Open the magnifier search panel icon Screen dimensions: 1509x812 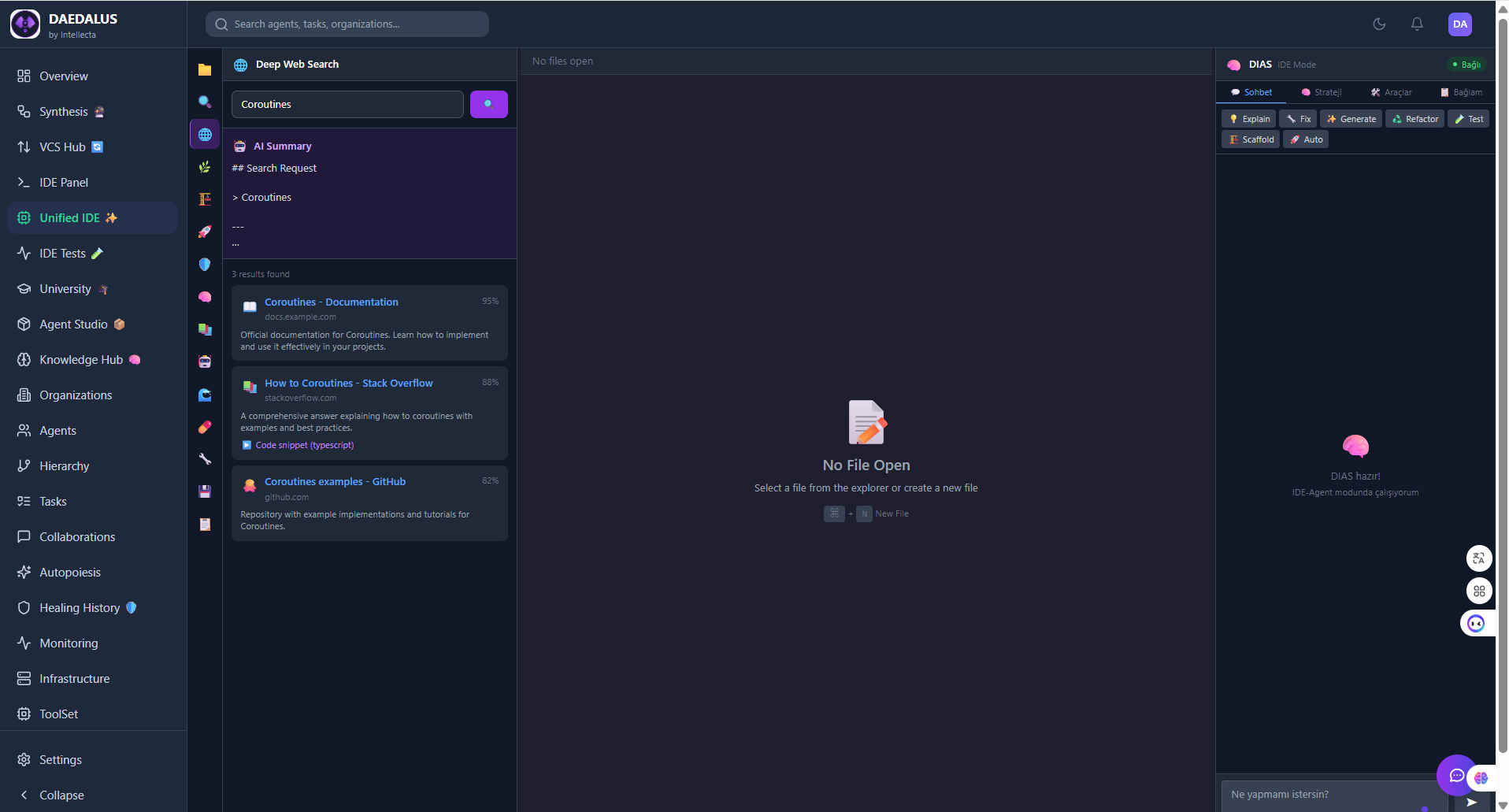click(205, 102)
